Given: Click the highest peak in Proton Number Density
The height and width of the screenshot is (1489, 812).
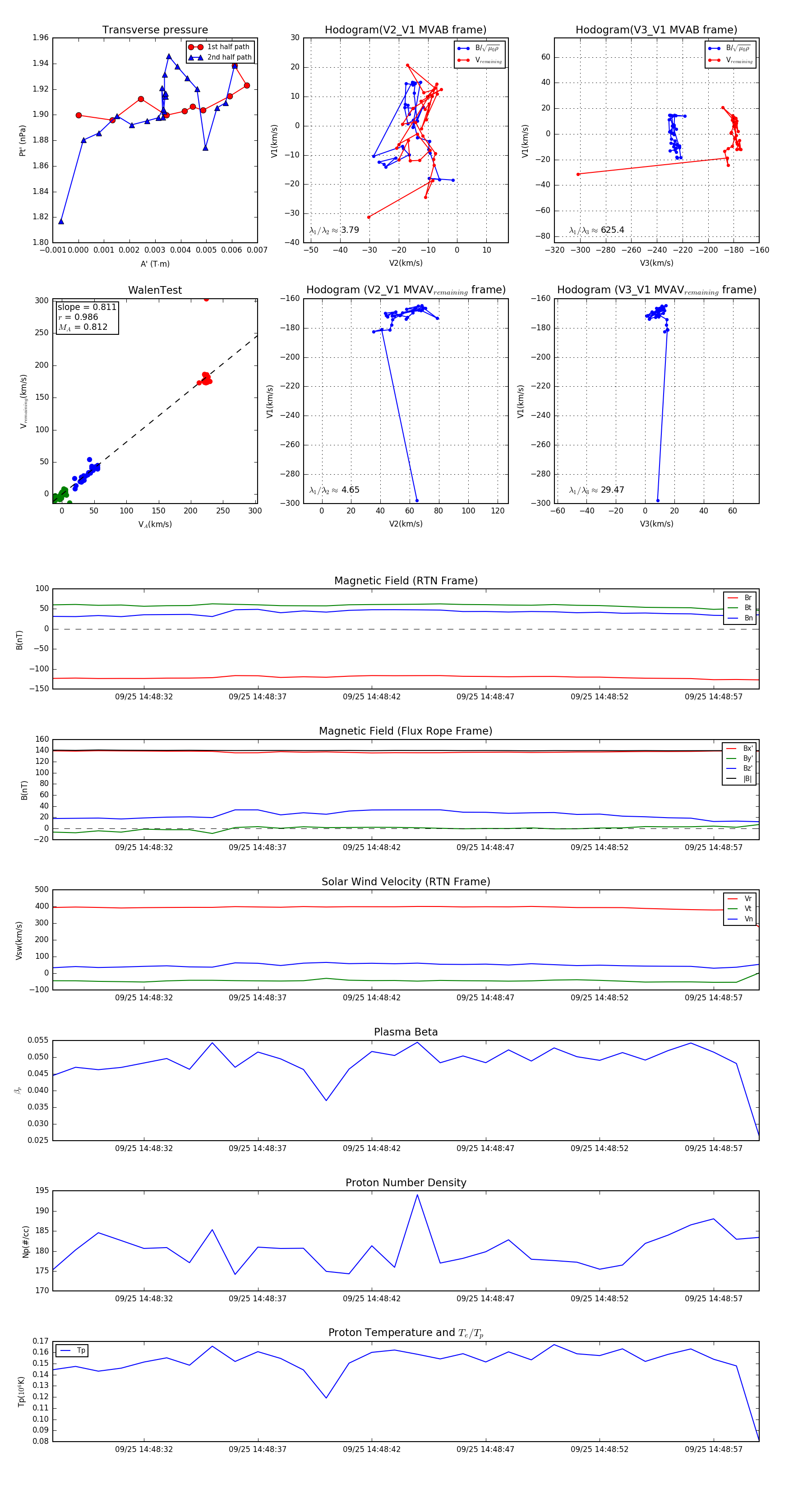Looking at the screenshot, I should [417, 1195].
